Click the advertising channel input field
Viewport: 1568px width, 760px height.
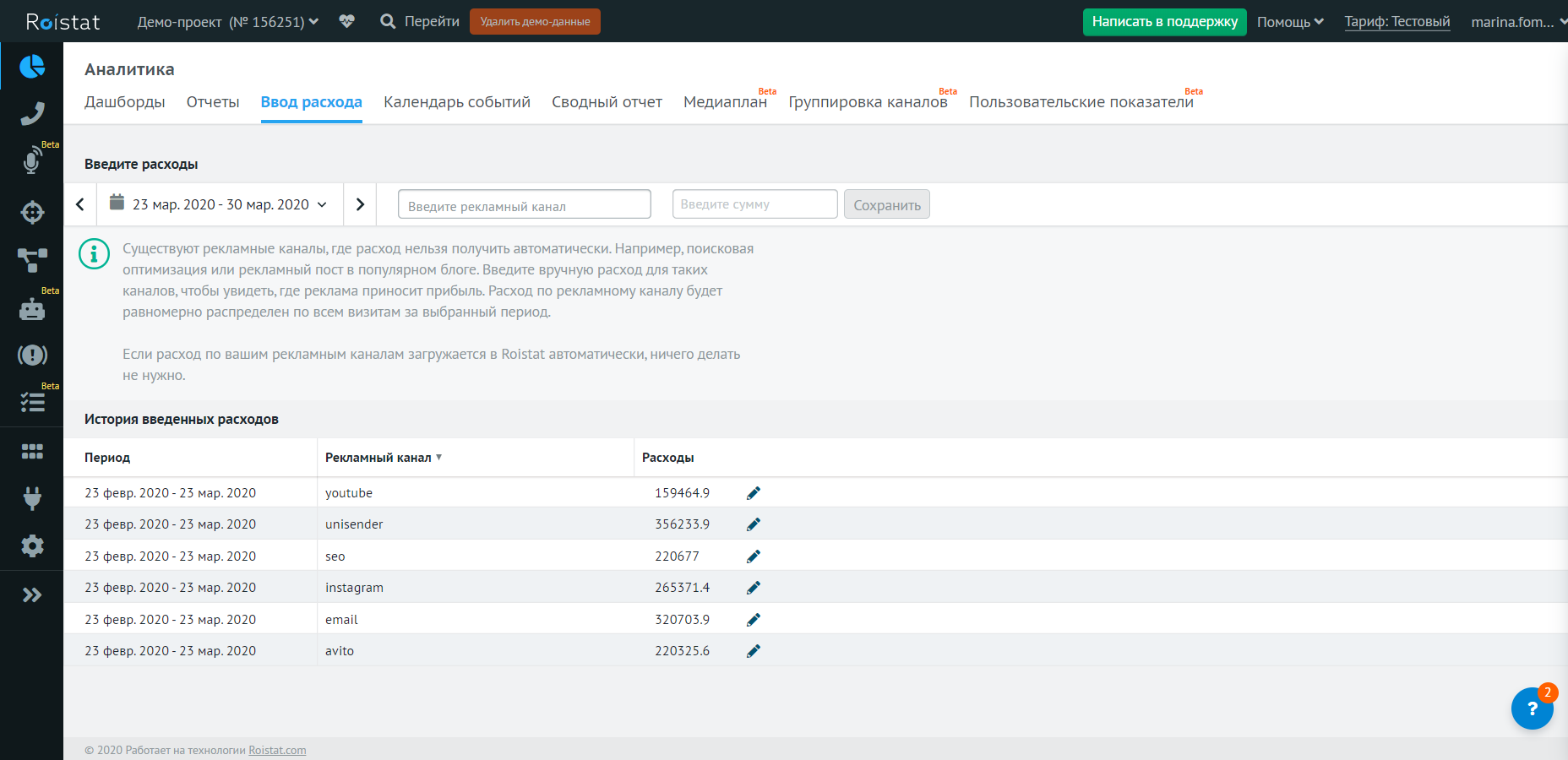click(x=524, y=204)
